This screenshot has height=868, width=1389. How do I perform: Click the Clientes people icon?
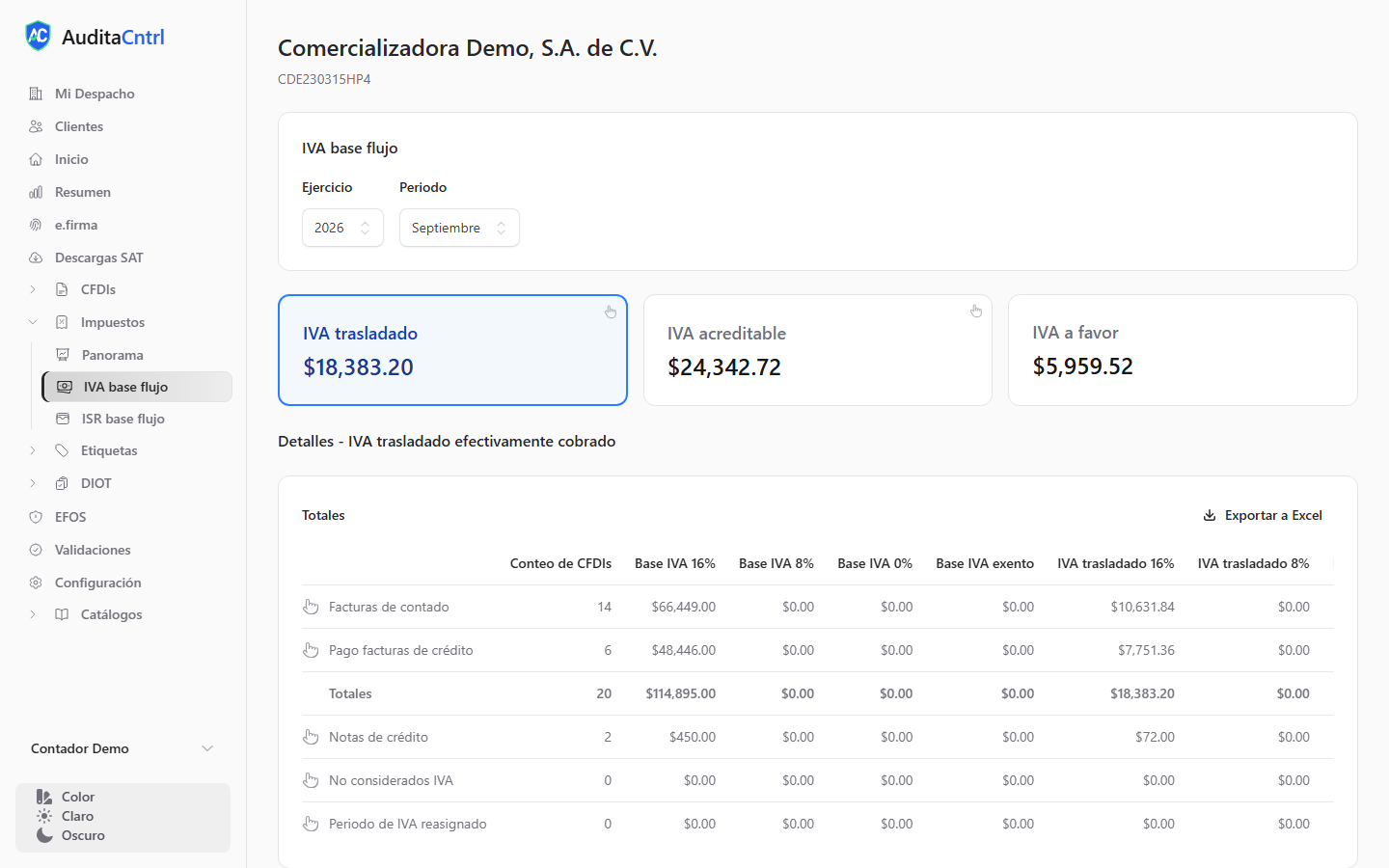[36, 126]
